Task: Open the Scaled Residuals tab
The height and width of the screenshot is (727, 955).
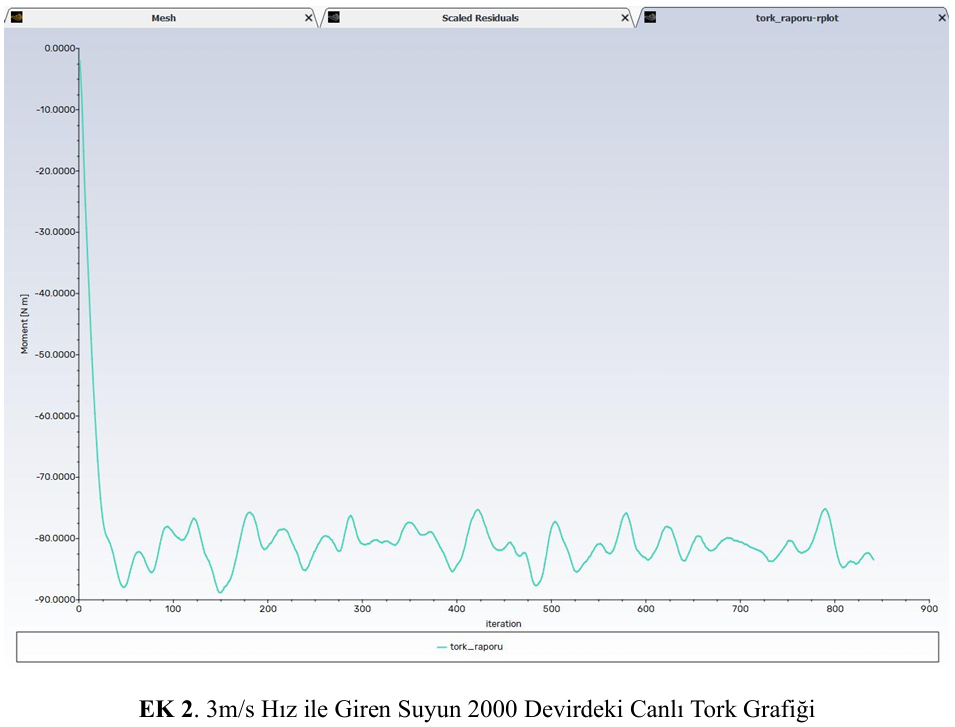Action: [480, 18]
